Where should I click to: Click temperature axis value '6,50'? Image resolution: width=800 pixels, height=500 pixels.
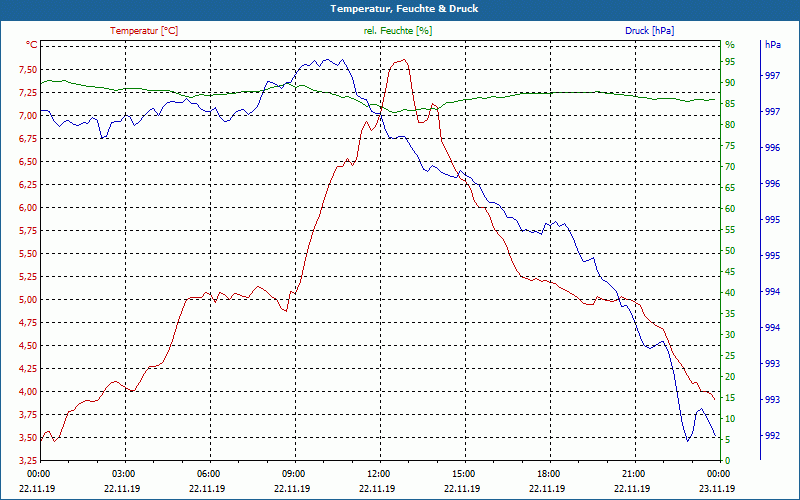(28, 162)
